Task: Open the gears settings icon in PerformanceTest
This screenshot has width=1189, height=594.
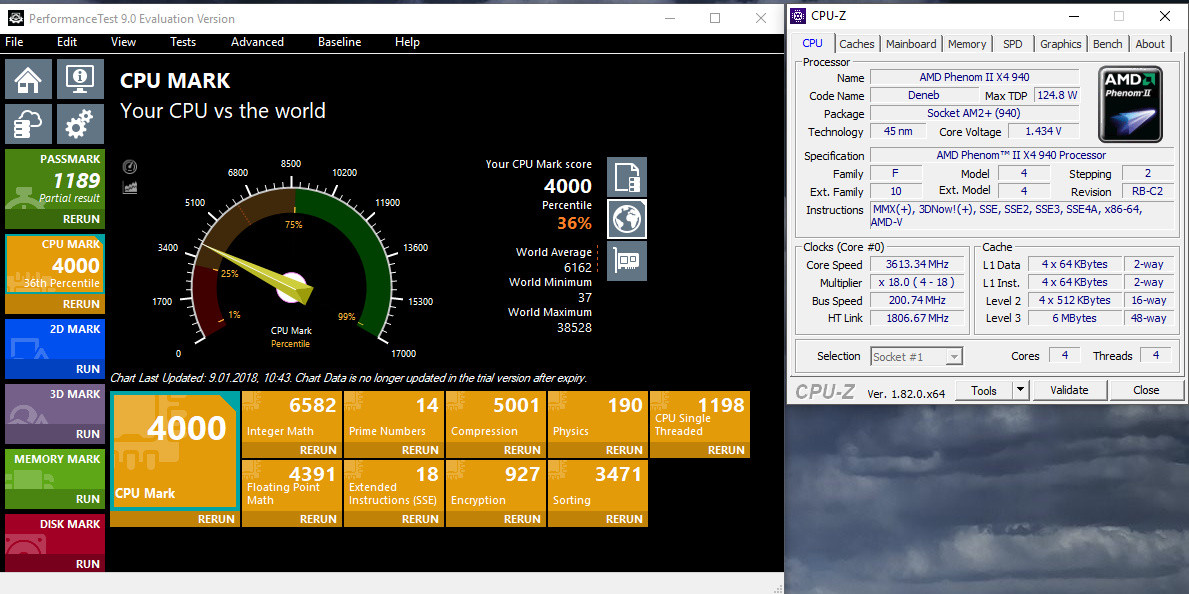Action: coord(80,124)
